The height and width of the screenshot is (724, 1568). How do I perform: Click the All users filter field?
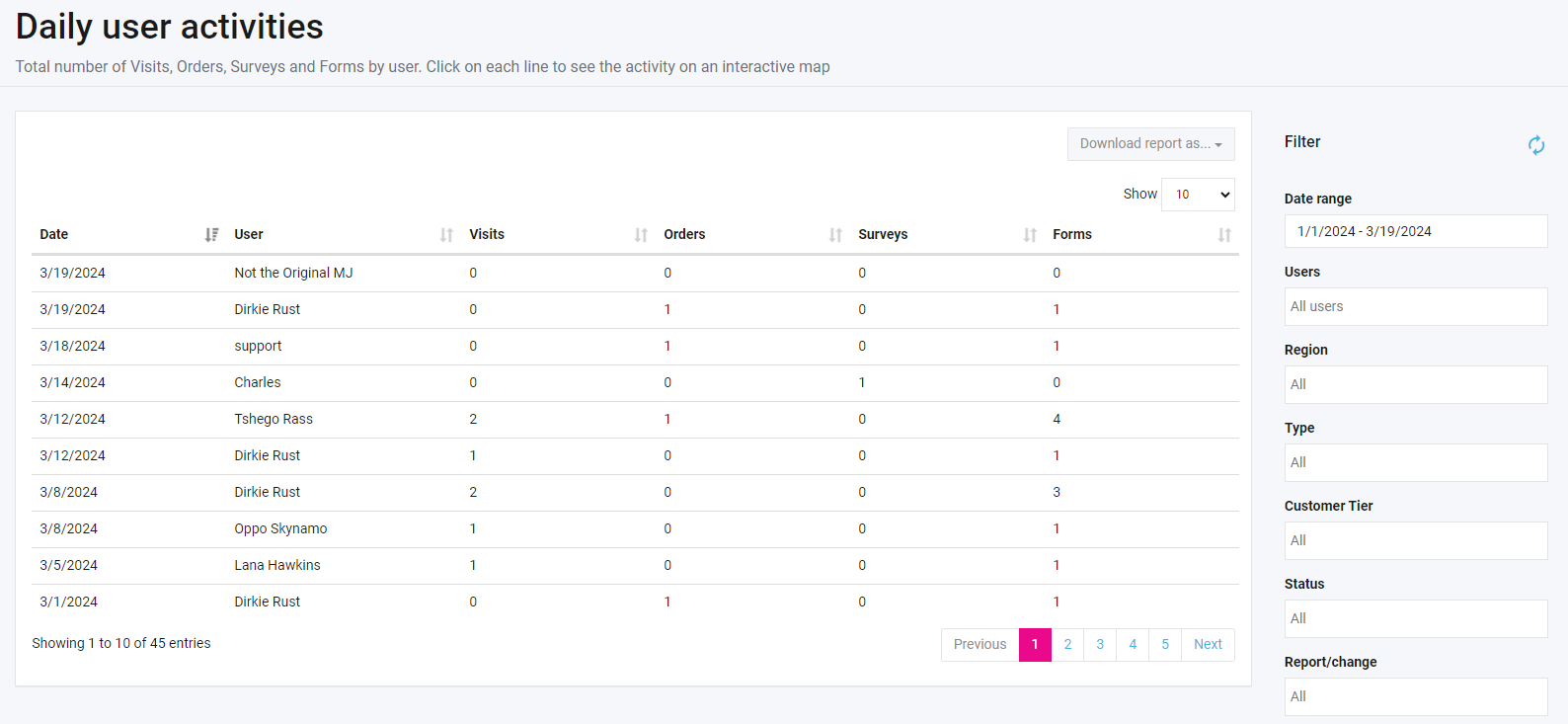coord(1415,306)
